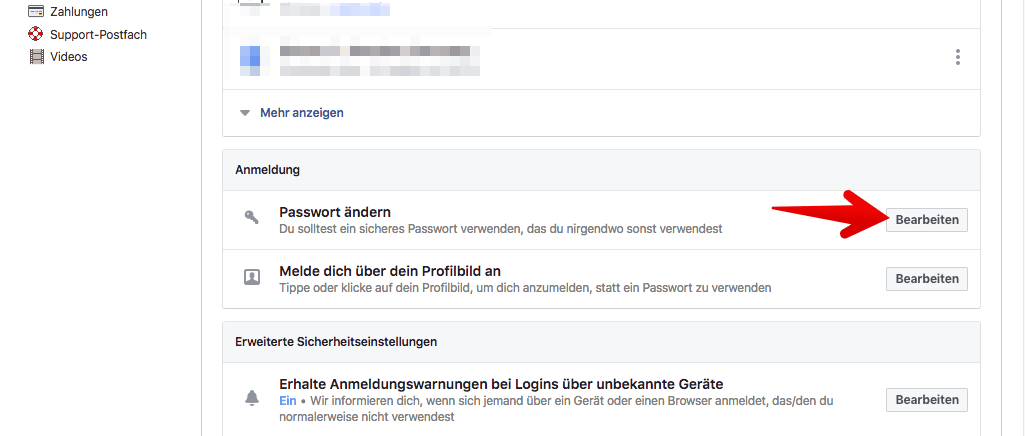Click the bell icon for Anmeldungswarnungen

(252, 397)
